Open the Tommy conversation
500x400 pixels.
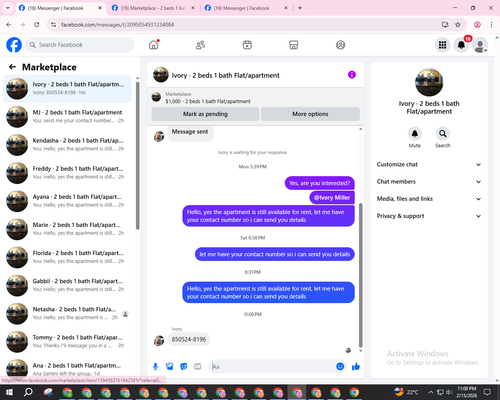(67, 341)
